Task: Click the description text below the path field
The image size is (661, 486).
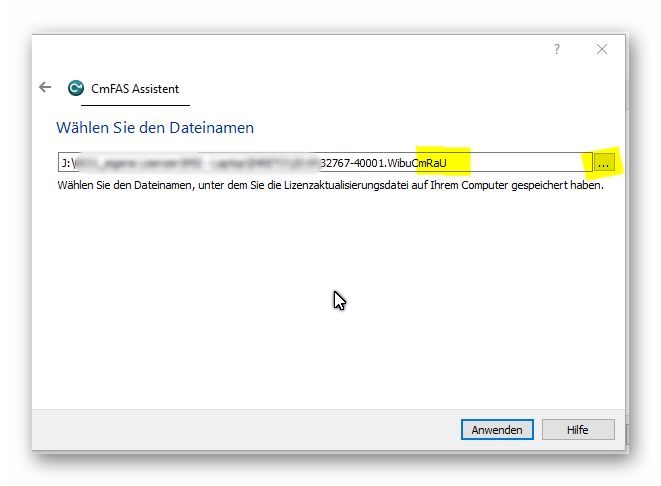Action: tap(330, 185)
